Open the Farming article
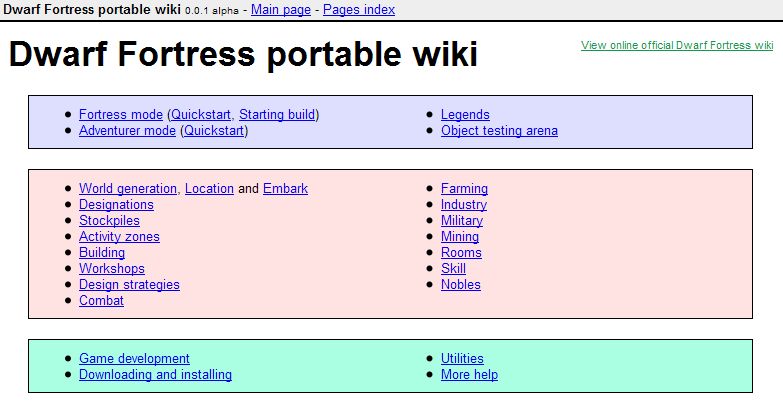783x415 pixels. point(464,189)
